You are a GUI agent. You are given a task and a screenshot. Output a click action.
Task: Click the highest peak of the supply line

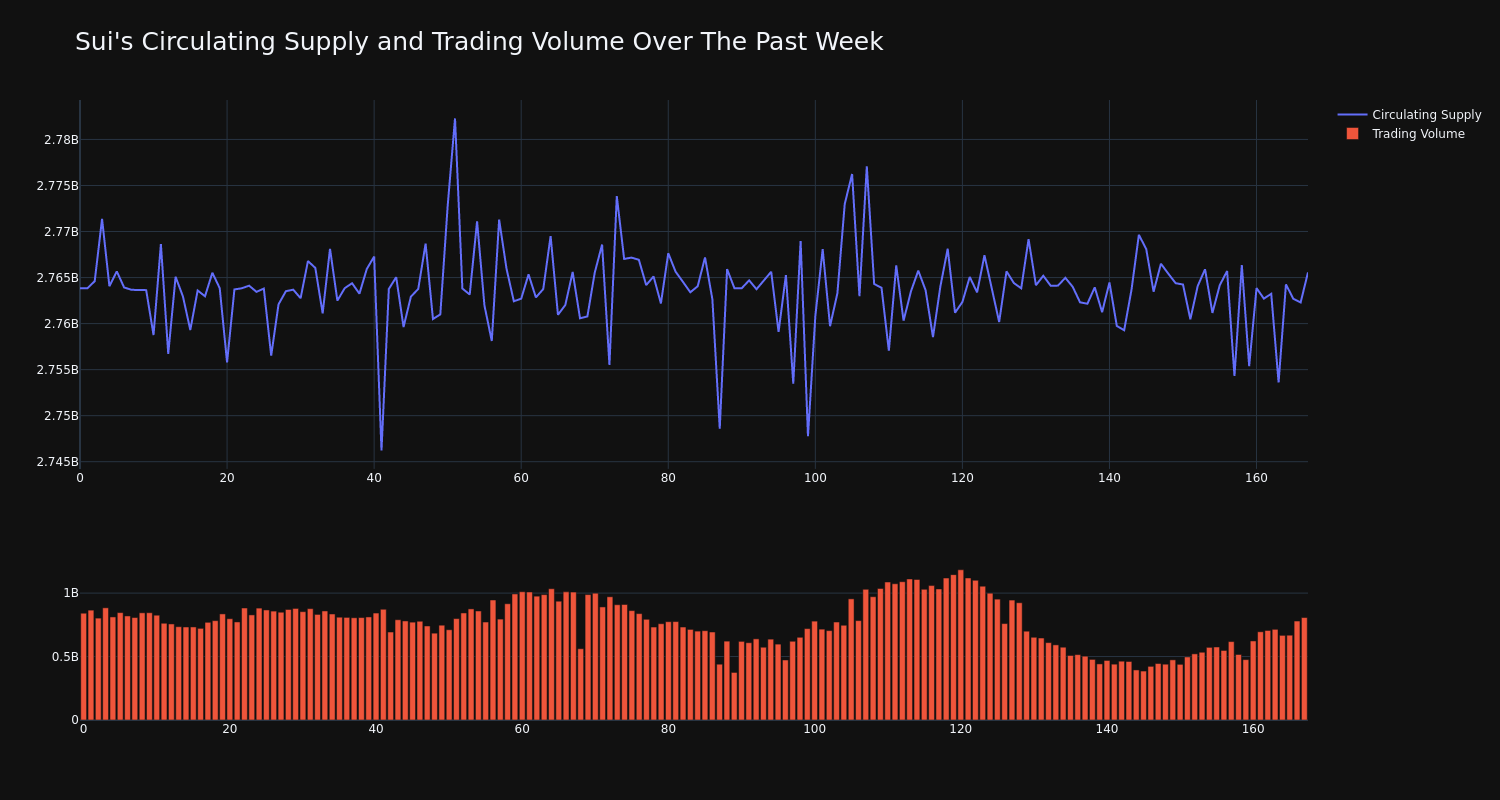[455, 119]
